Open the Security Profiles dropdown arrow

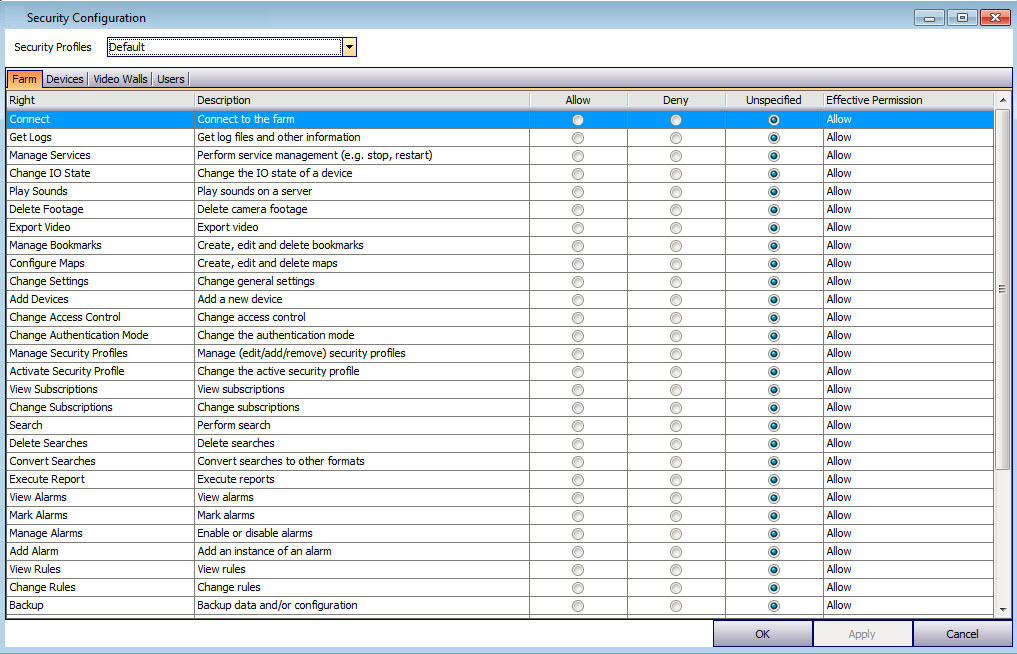350,47
